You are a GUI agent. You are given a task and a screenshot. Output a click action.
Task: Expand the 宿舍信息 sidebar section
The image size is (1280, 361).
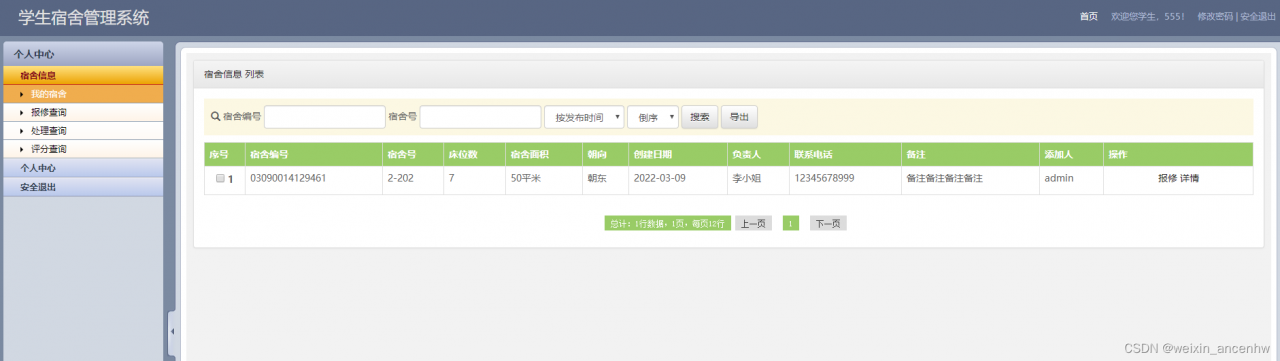[83, 75]
